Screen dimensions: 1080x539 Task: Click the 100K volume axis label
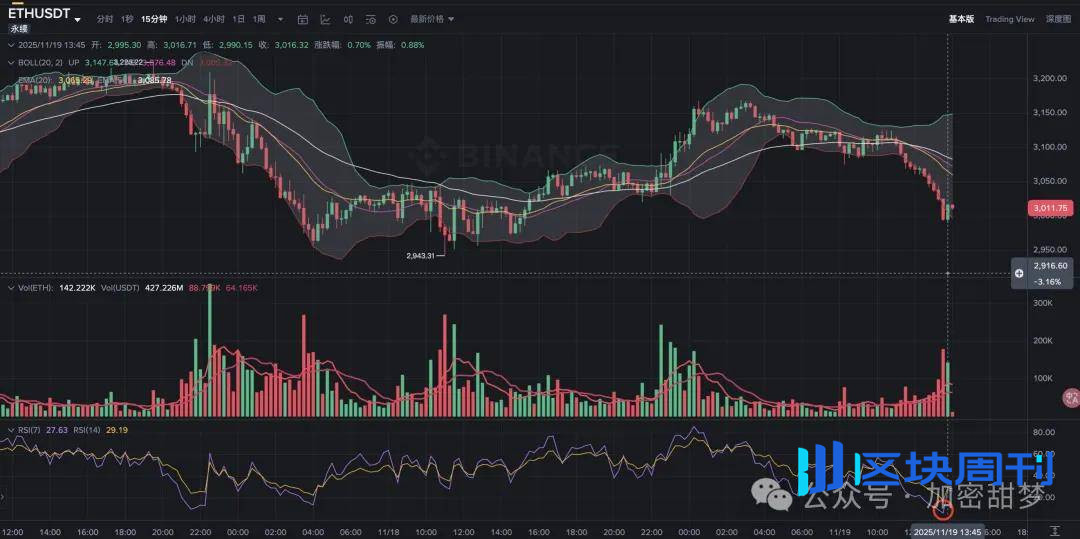1041,378
